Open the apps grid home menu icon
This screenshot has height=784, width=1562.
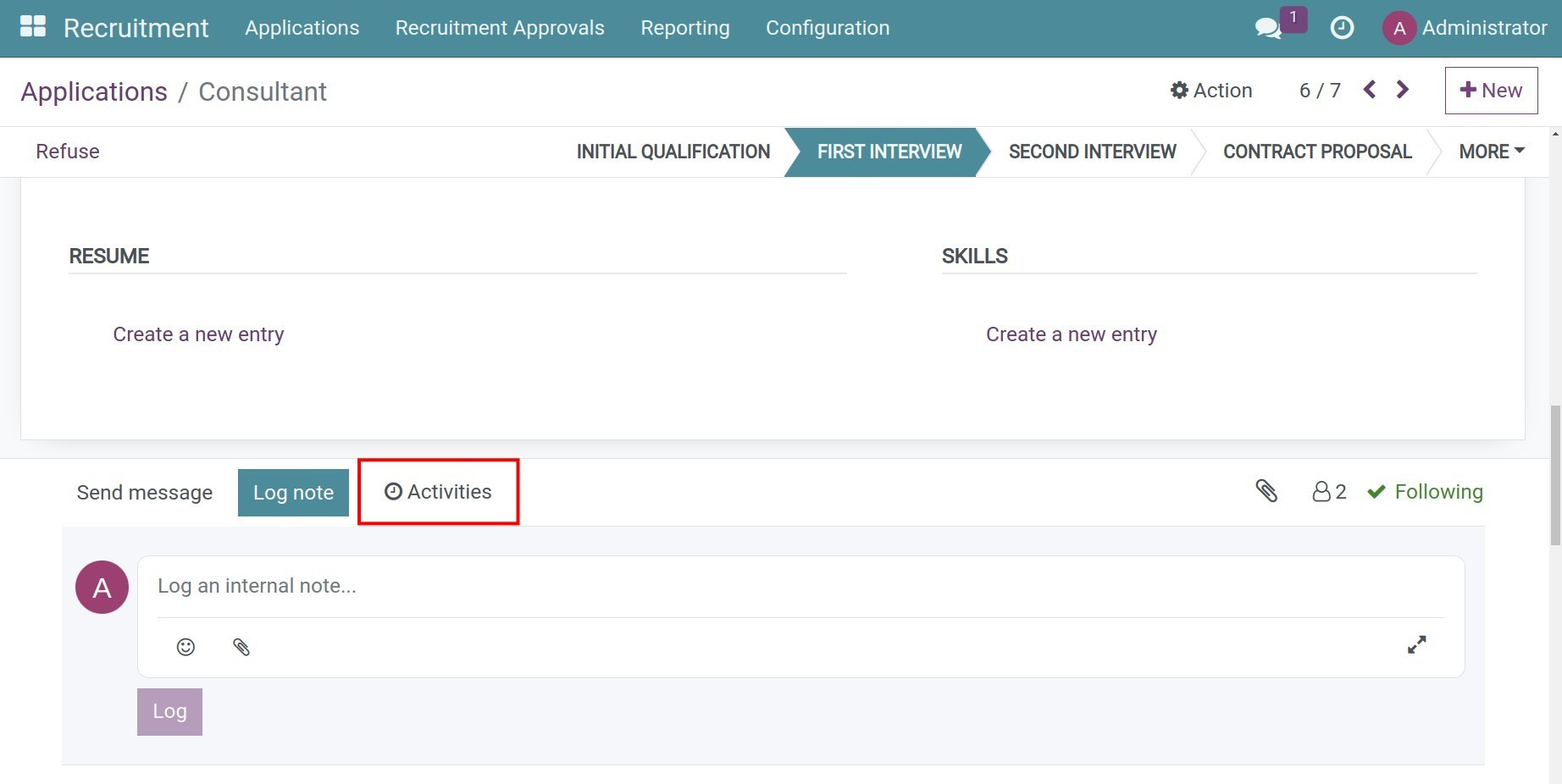(x=33, y=27)
